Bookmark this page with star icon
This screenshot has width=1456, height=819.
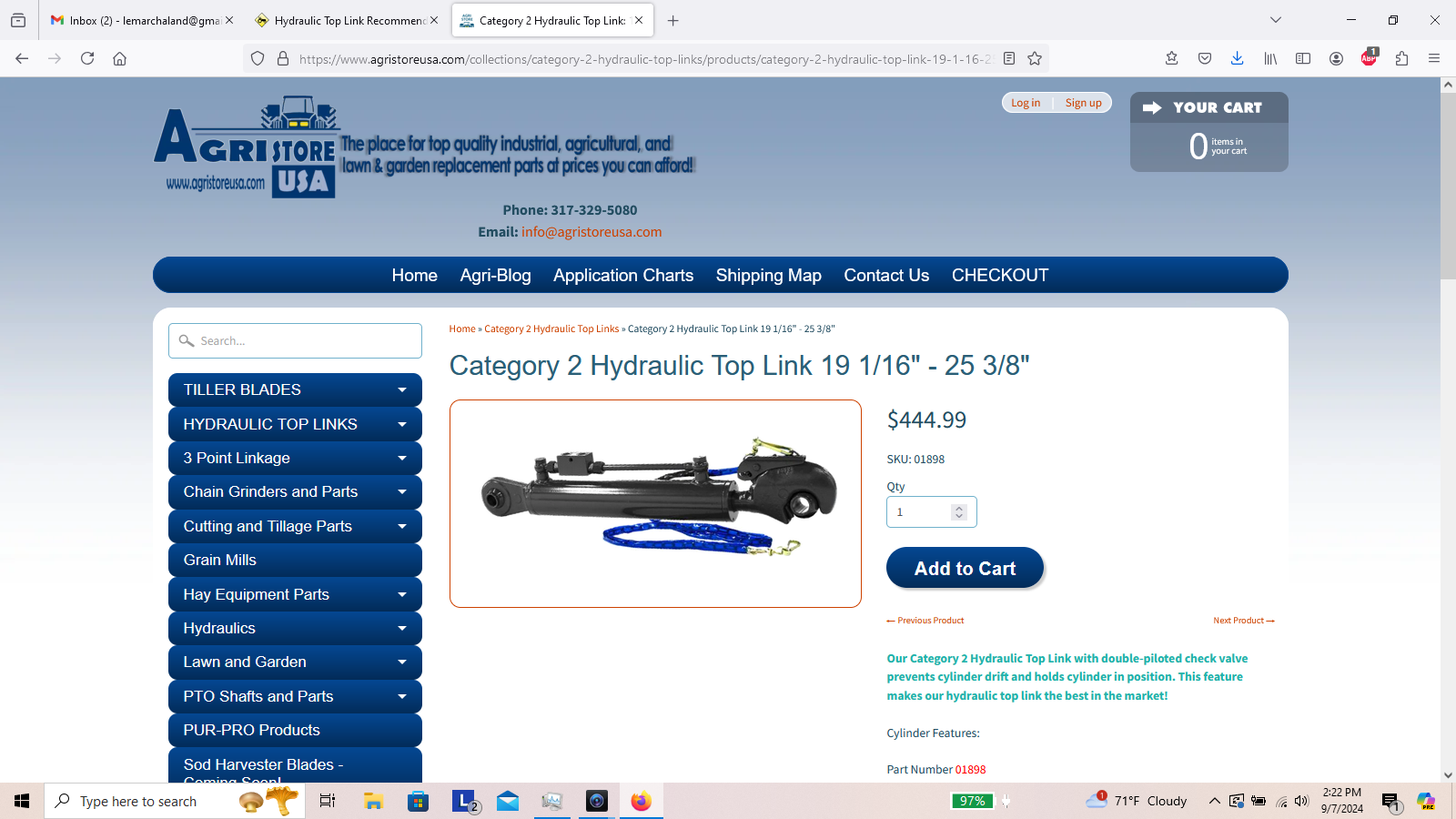1035,58
